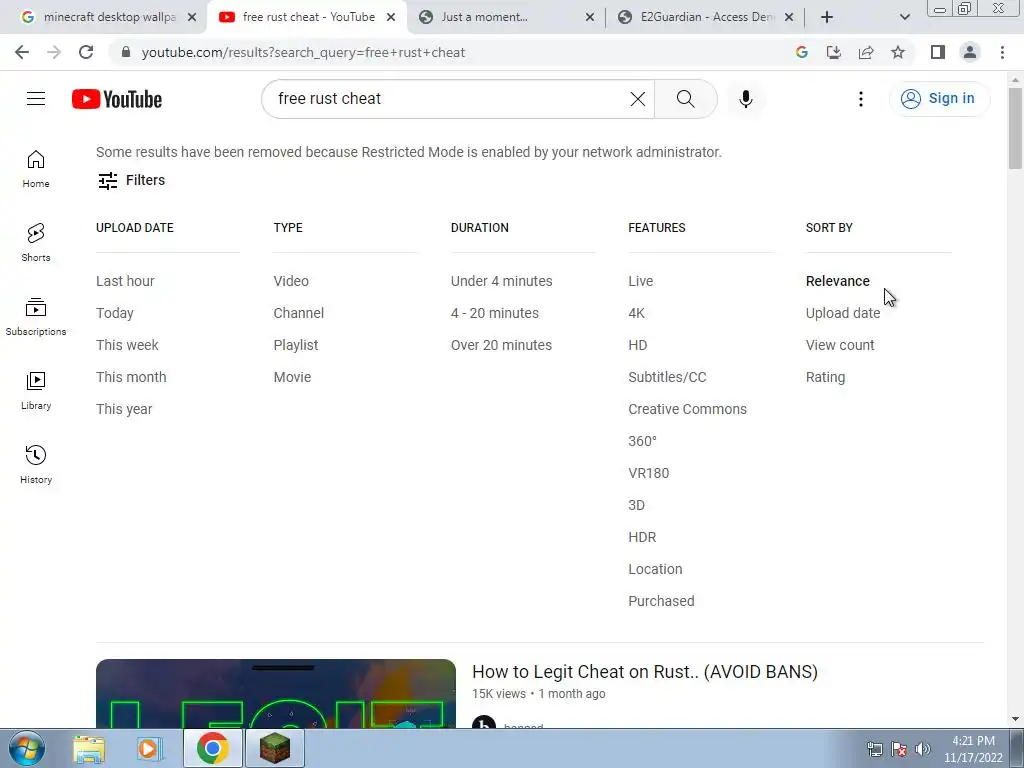Filter duration Over 20 minutes
Screen dimensions: 1024x768
501,345
